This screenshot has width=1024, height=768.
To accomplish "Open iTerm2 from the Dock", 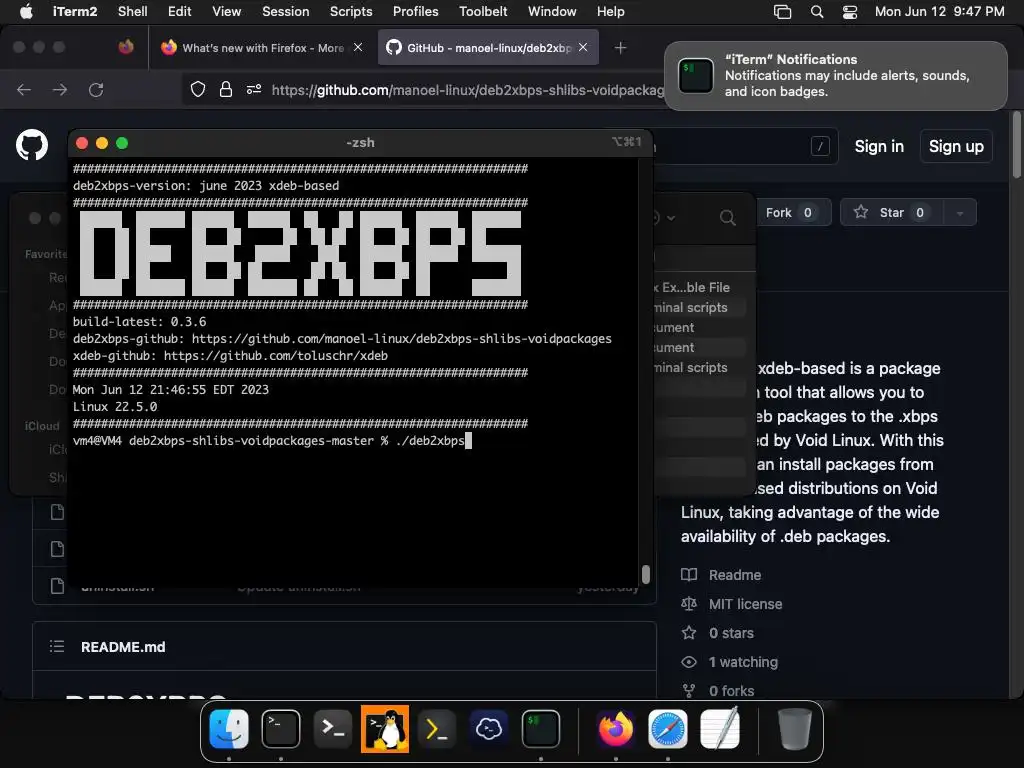I will (541, 729).
